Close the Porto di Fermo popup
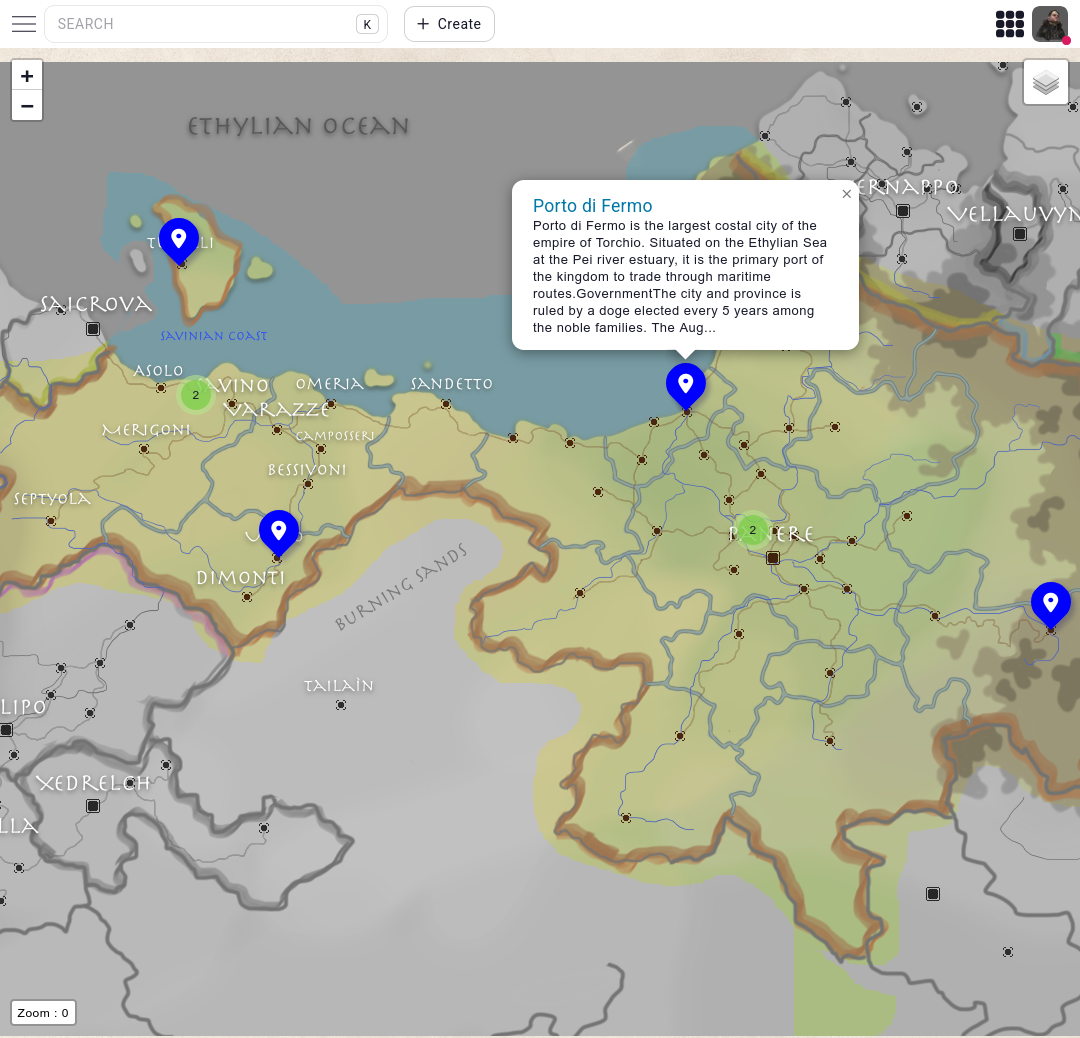 [847, 194]
